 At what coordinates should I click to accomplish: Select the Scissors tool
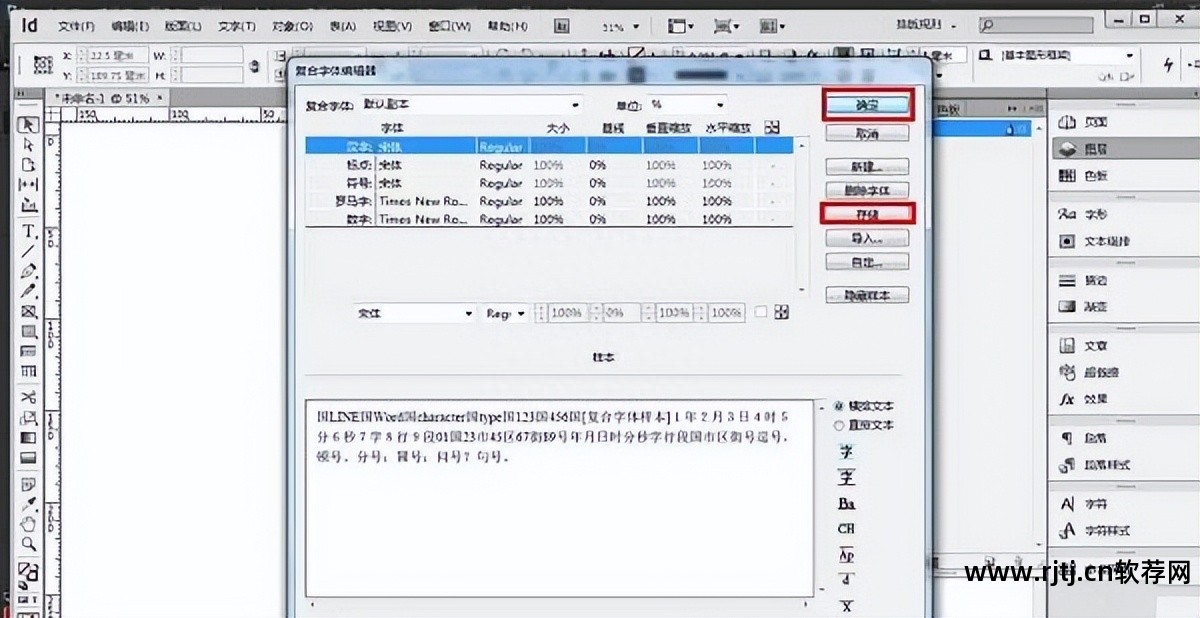[29, 398]
